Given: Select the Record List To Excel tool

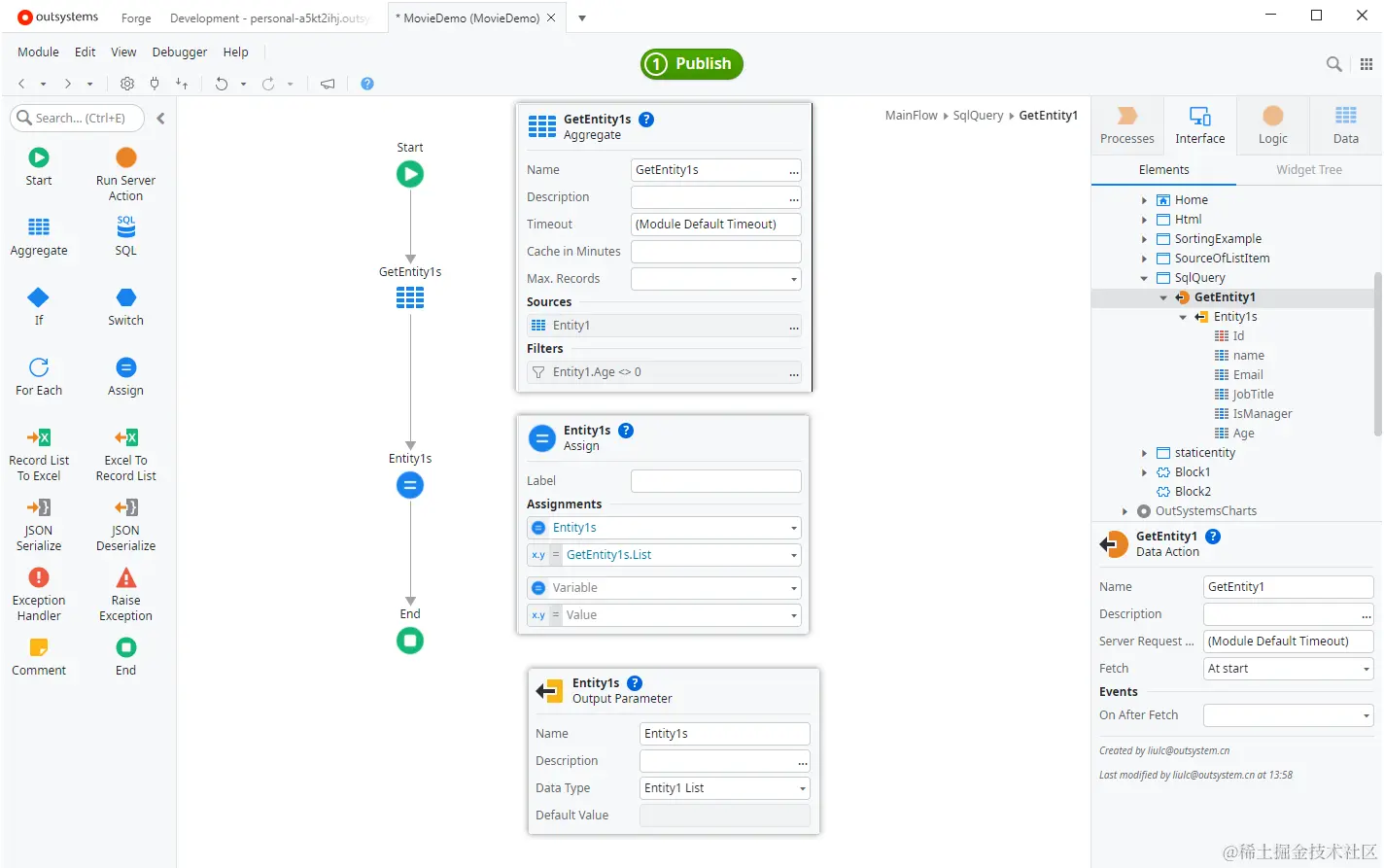Looking at the screenshot, I should pos(39,455).
